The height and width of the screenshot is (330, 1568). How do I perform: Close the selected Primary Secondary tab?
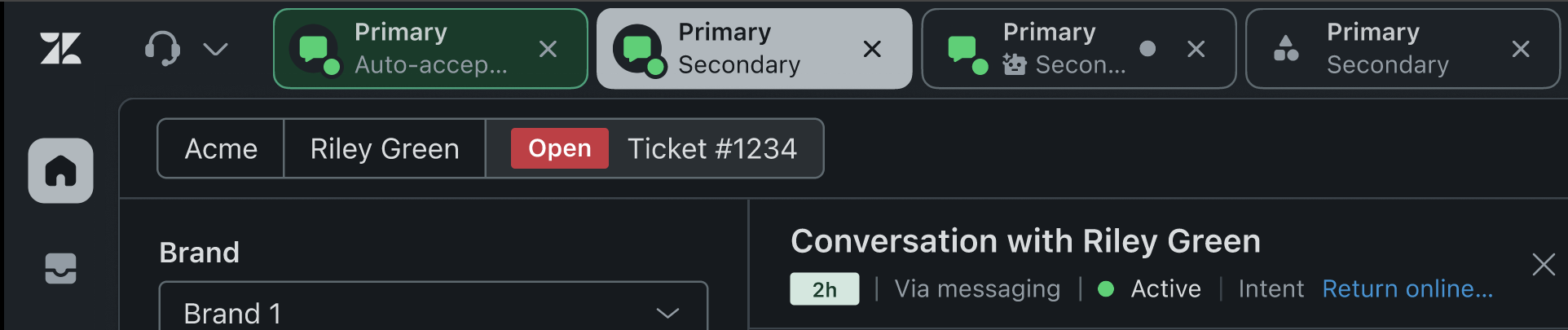[x=872, y=50]
